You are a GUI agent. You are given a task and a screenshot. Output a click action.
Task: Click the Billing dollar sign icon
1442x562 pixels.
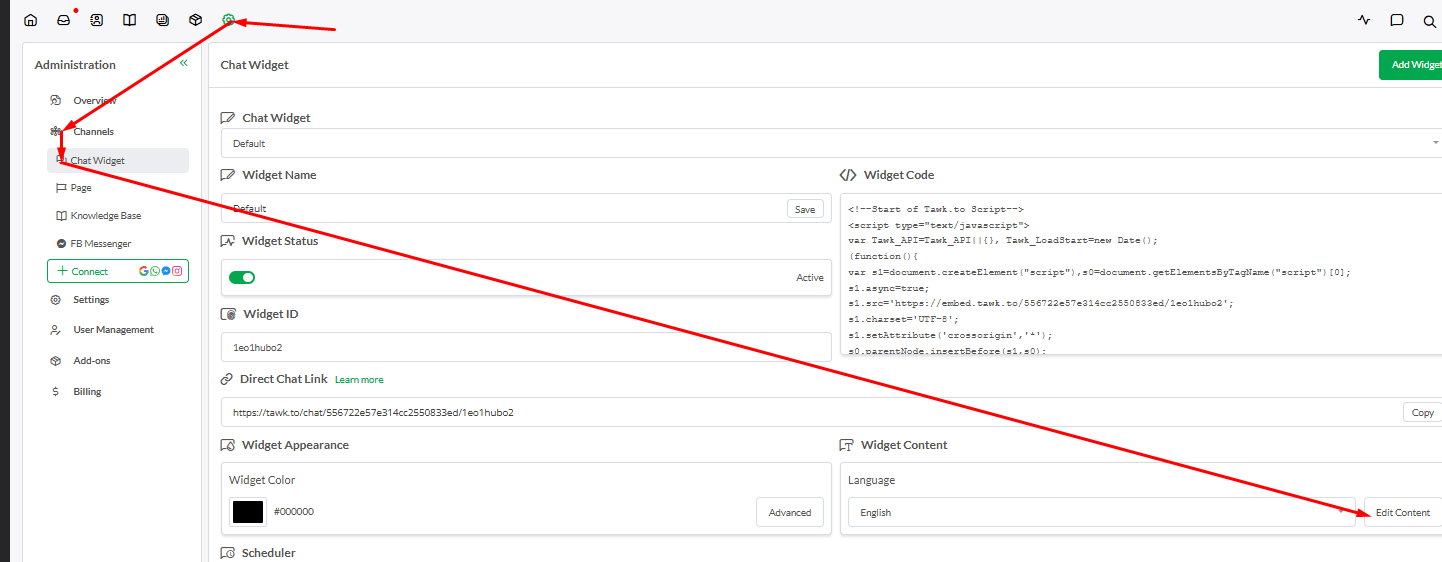point(55,392)
